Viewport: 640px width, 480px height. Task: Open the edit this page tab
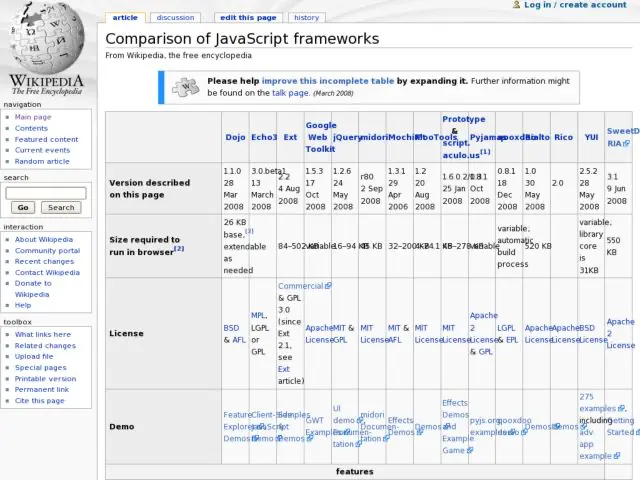(x=248, y=18)
